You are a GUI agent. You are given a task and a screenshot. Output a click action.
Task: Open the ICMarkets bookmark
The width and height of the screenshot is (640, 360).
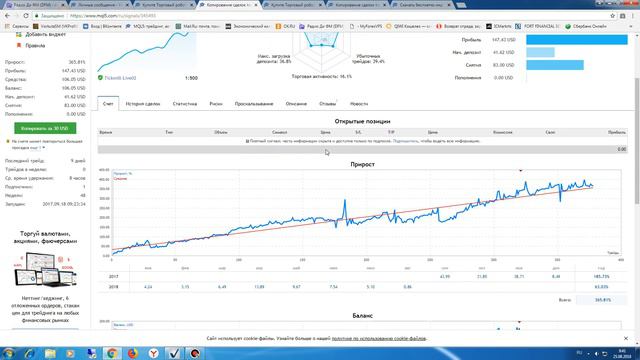pos(498,26)
